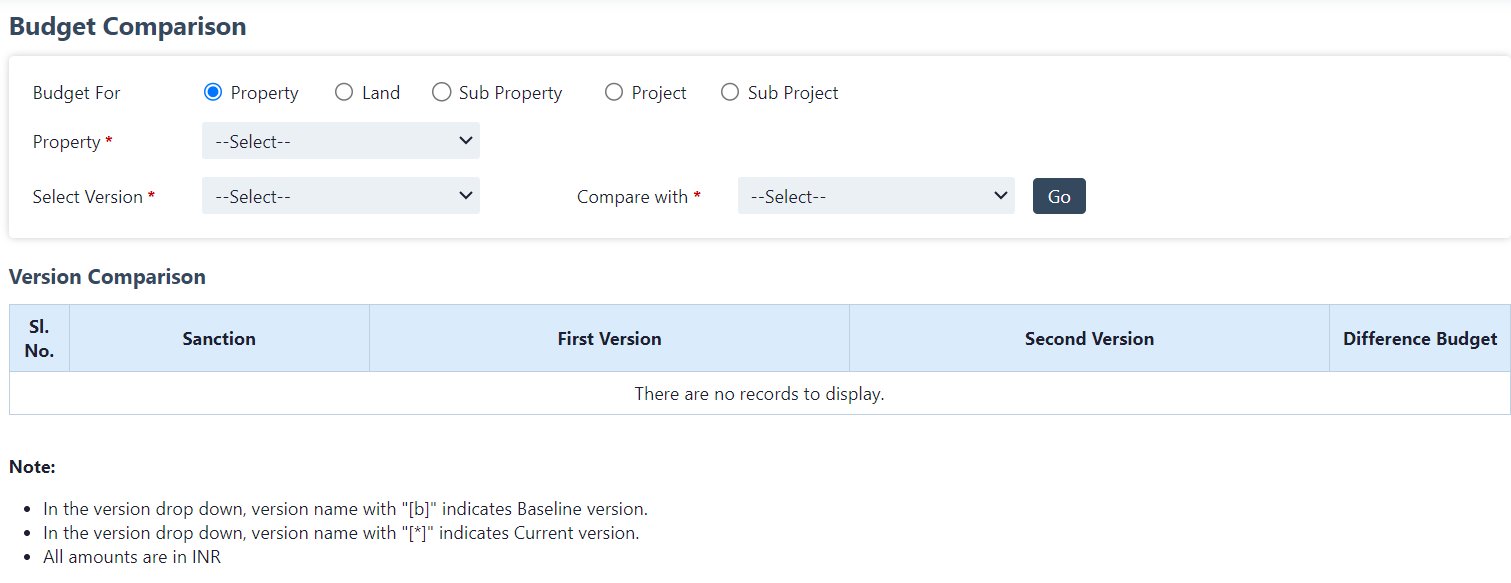This screenshot has width=1511, height=583.
Task: Select the Project radio button
Action: pyautogui.click(x=614, y=93)
